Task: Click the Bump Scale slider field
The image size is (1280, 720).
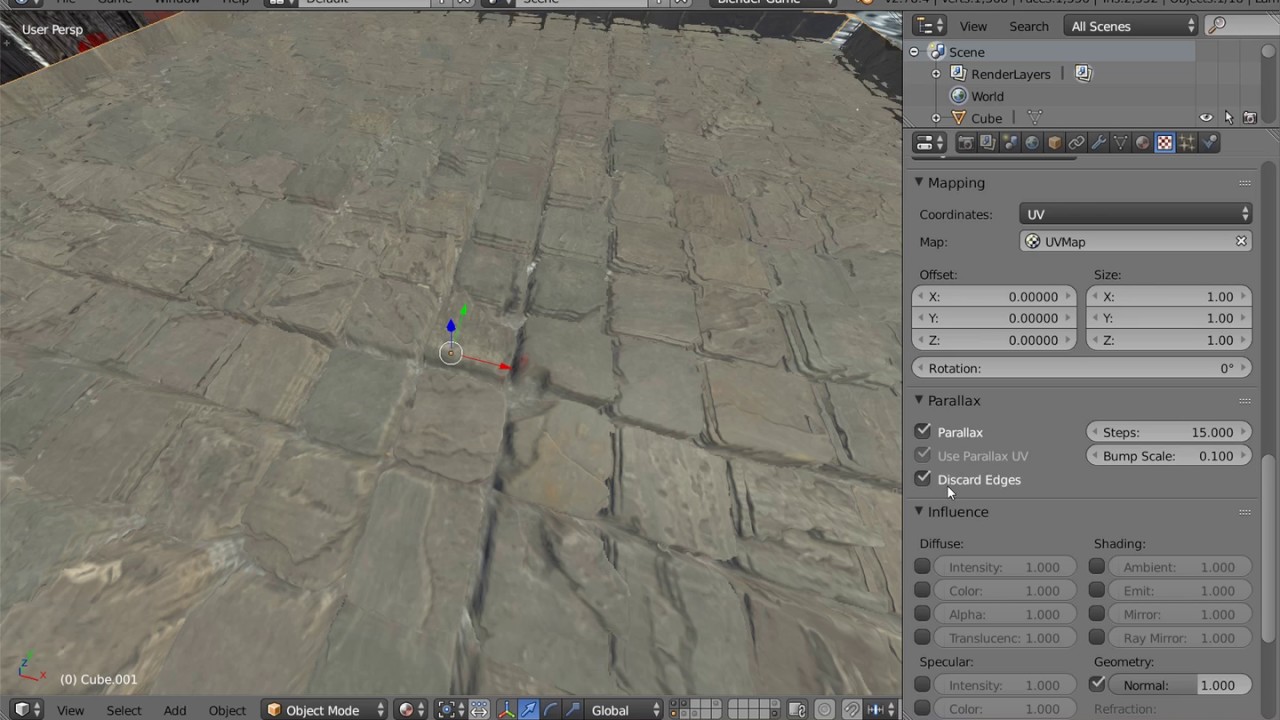Action: (x=1169, y=455)
